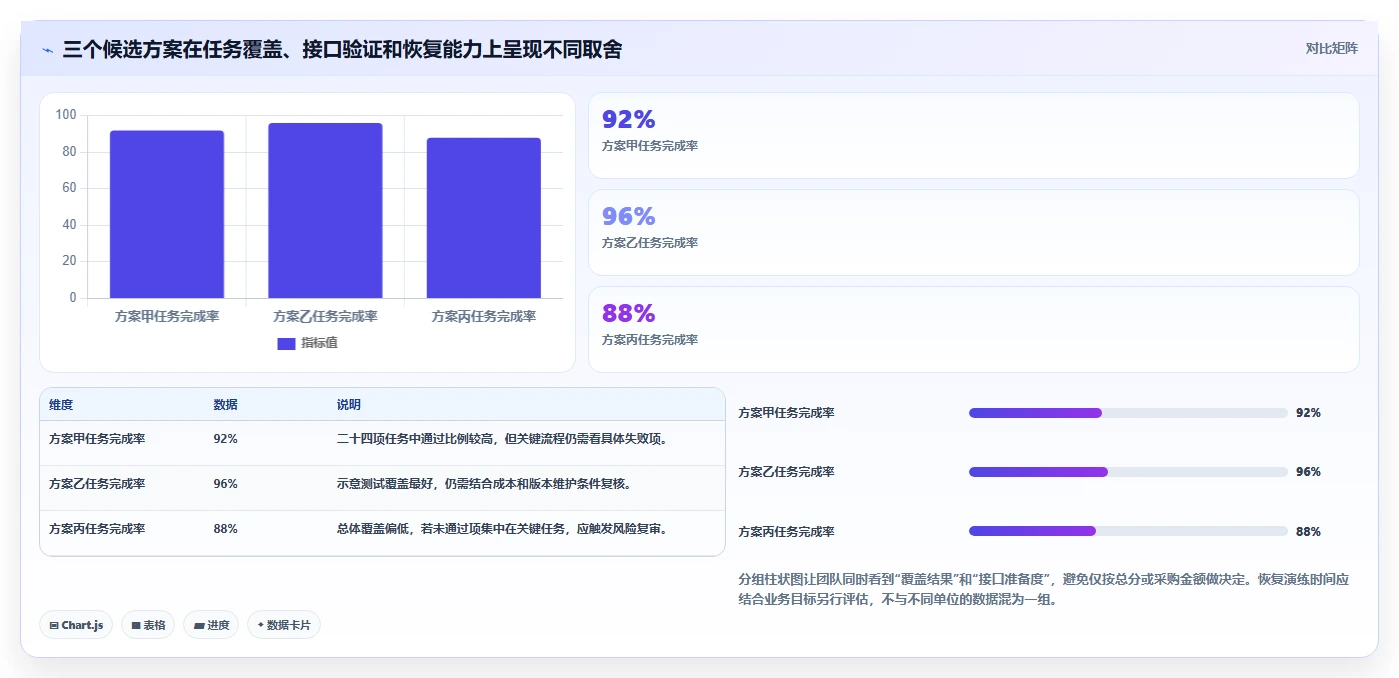Click the 方案乙任务完成率 progress bar

(1128, 472)
